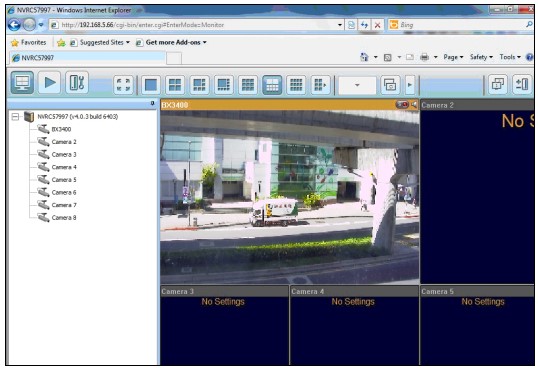
Task: Click the Add to Favorites bar icon
Action: coord(61,43)
